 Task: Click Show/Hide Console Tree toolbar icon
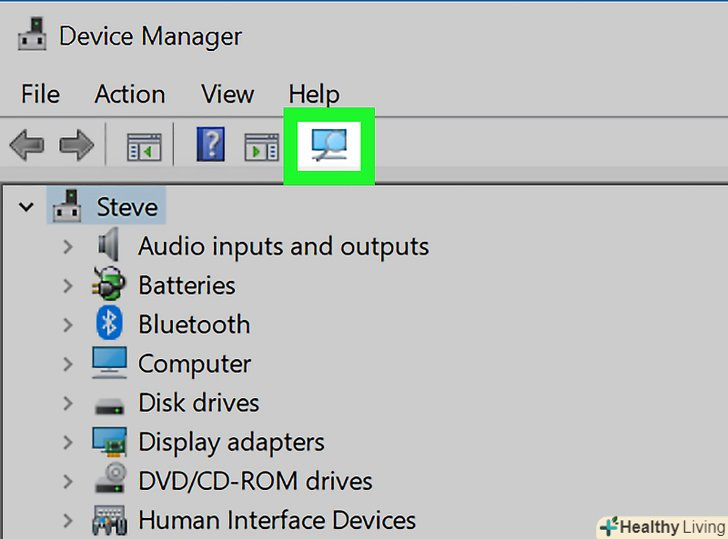[x=144, y=148]
